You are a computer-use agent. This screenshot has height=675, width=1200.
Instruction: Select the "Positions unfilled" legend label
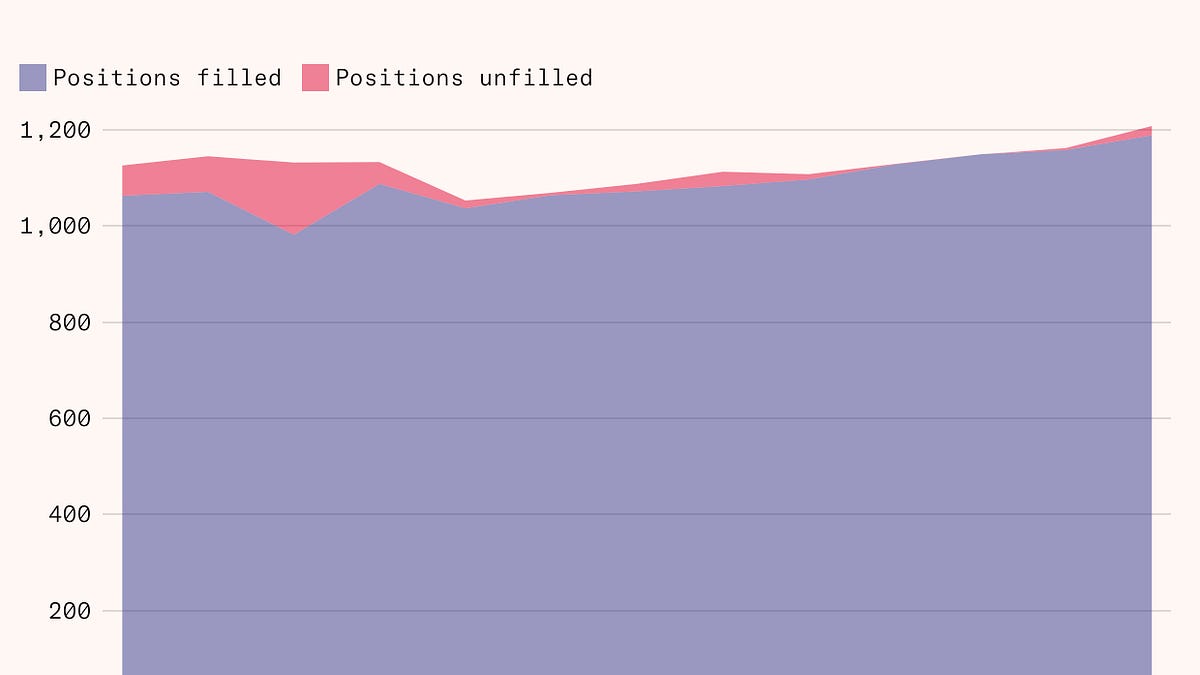tap(464, 77)
